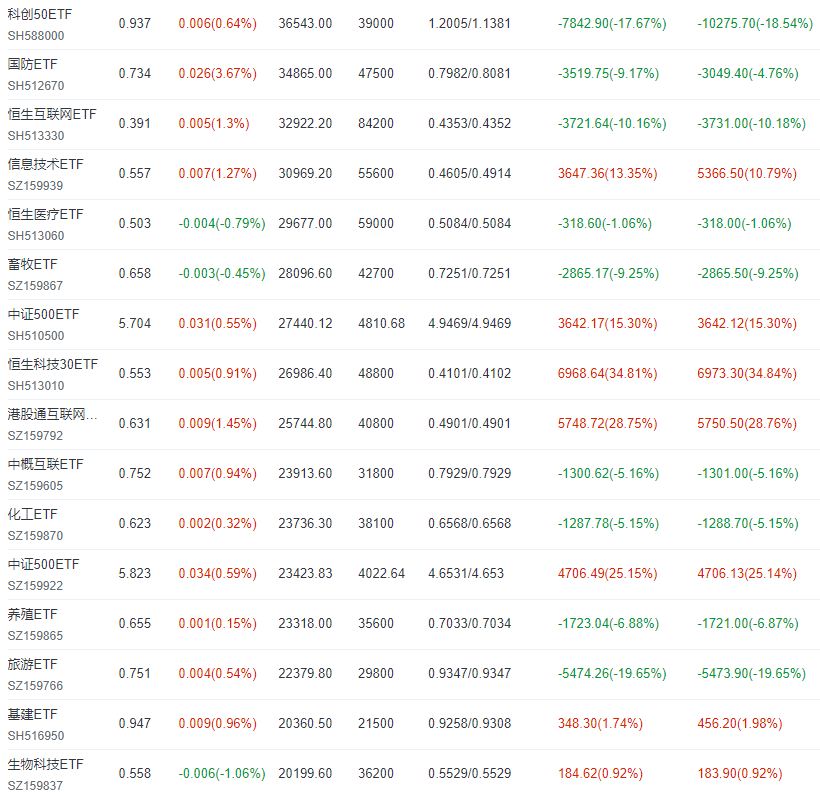Open the 中概互联ETF fund name
The image size is (820, 792).
coord(45,464)
